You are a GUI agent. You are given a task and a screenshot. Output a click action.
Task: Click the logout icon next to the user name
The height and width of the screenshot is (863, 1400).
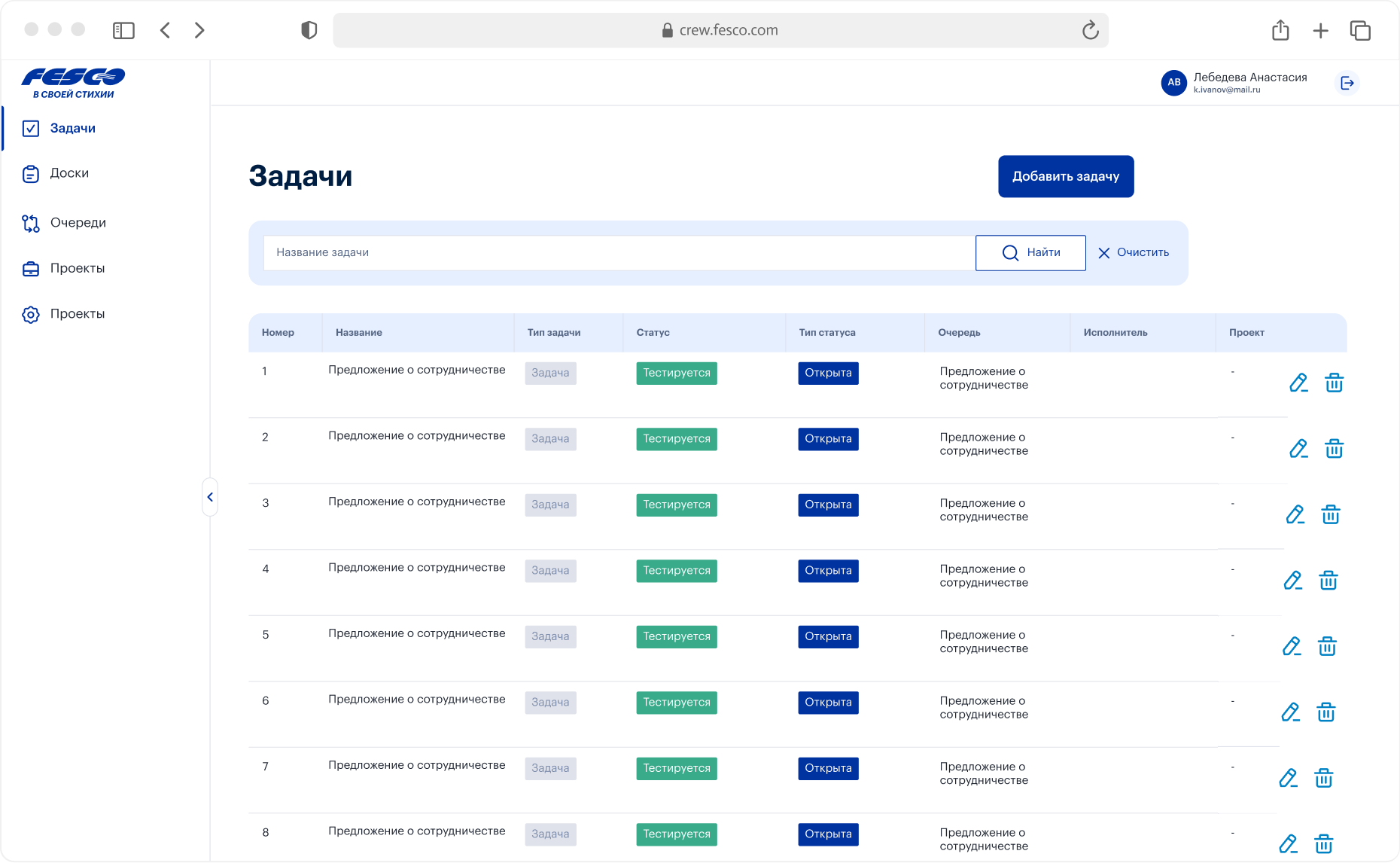[x=1347, y=83]
